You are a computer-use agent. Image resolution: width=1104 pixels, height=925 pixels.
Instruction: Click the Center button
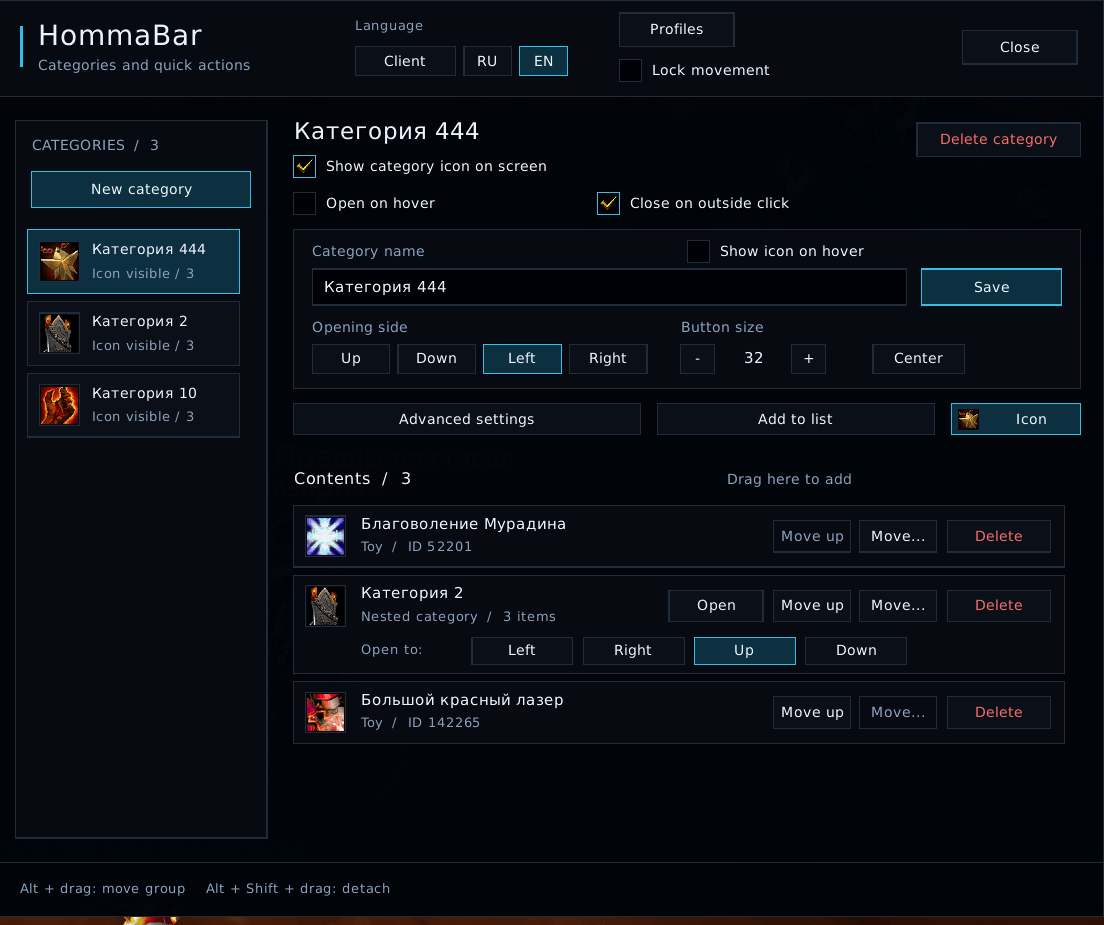coord(918,358)
